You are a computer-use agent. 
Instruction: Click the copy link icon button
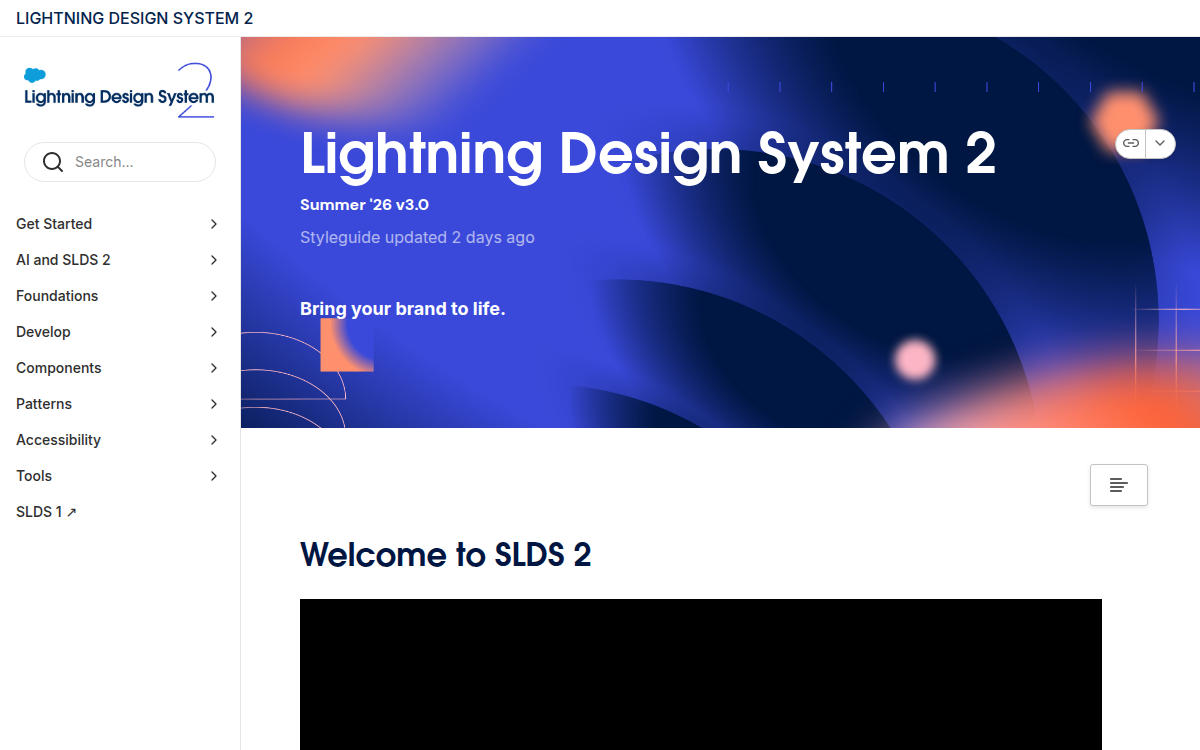tap(1131, 143)
